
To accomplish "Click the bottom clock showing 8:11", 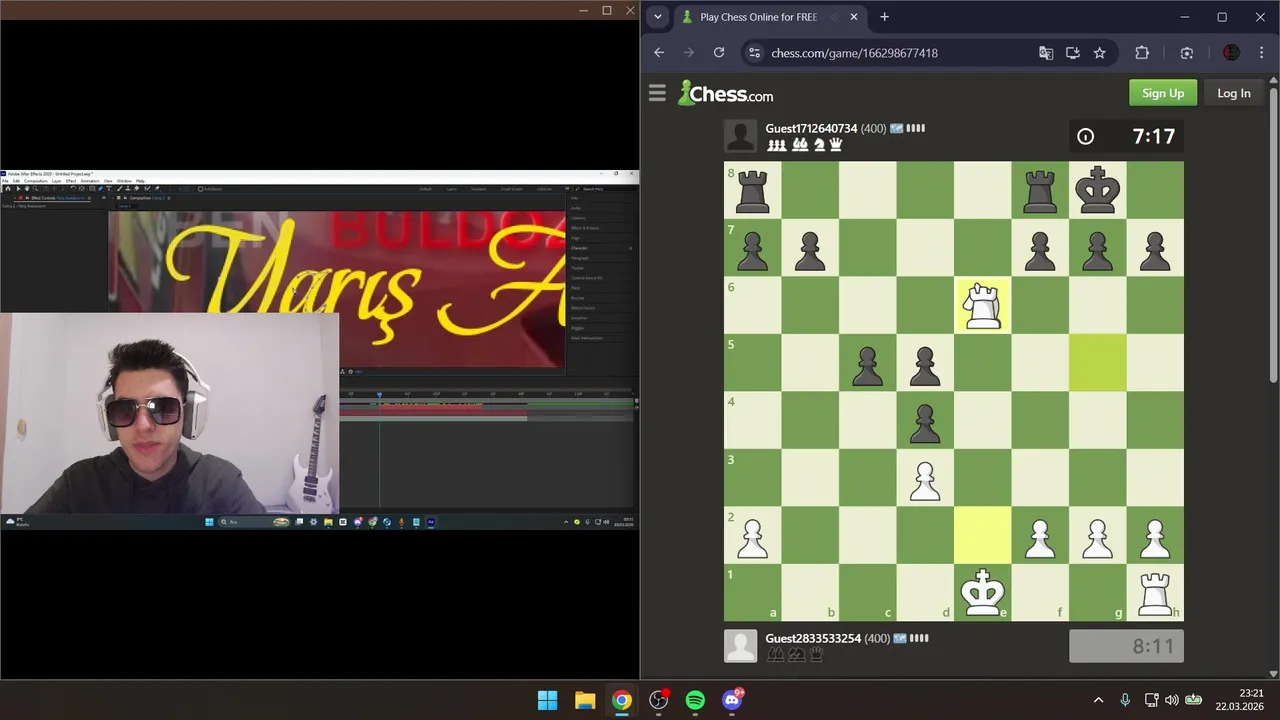I will (1126, 646).
